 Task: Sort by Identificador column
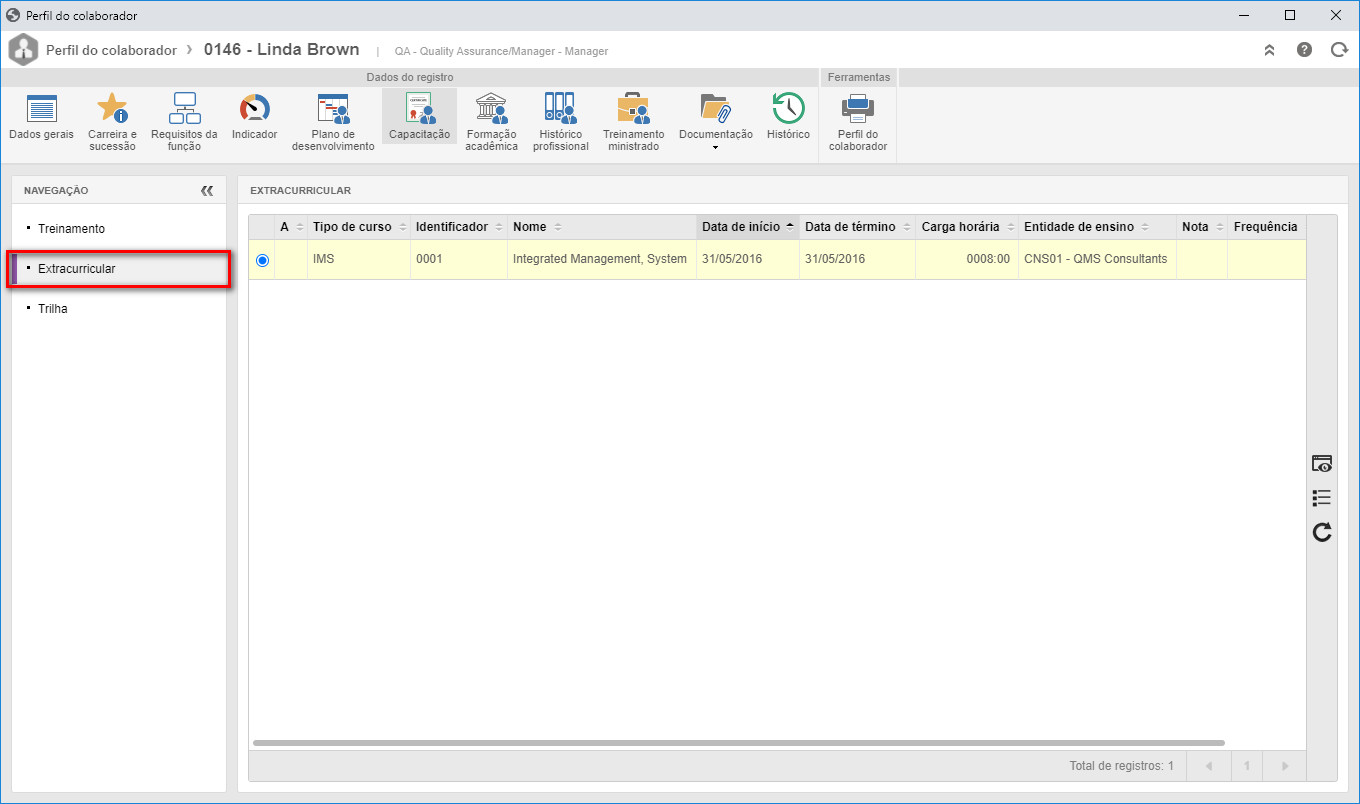click(x=459, y=227)
